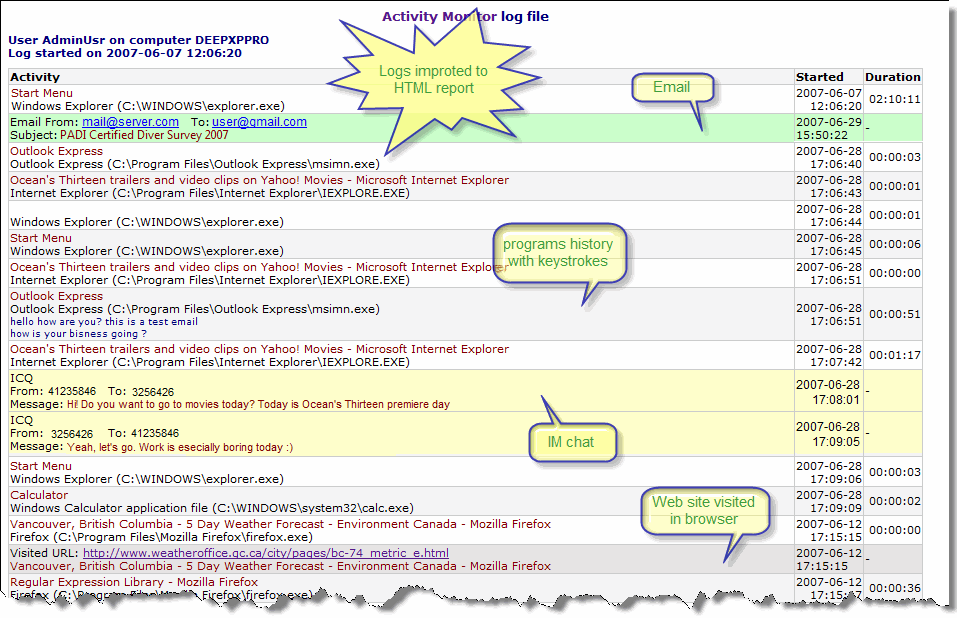Image resolution: width=957 pixels, height=618 pixels.
Task: Click the duration value 02:10:11
Action: click(894, 99)
